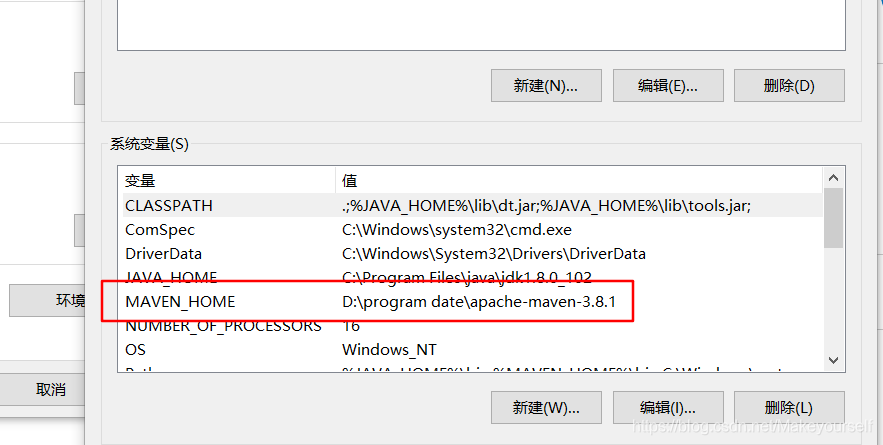The height and width of the screenshot is (445, 883).
Task: Click the 环境 button in the back window
Action: pos(47,300)
